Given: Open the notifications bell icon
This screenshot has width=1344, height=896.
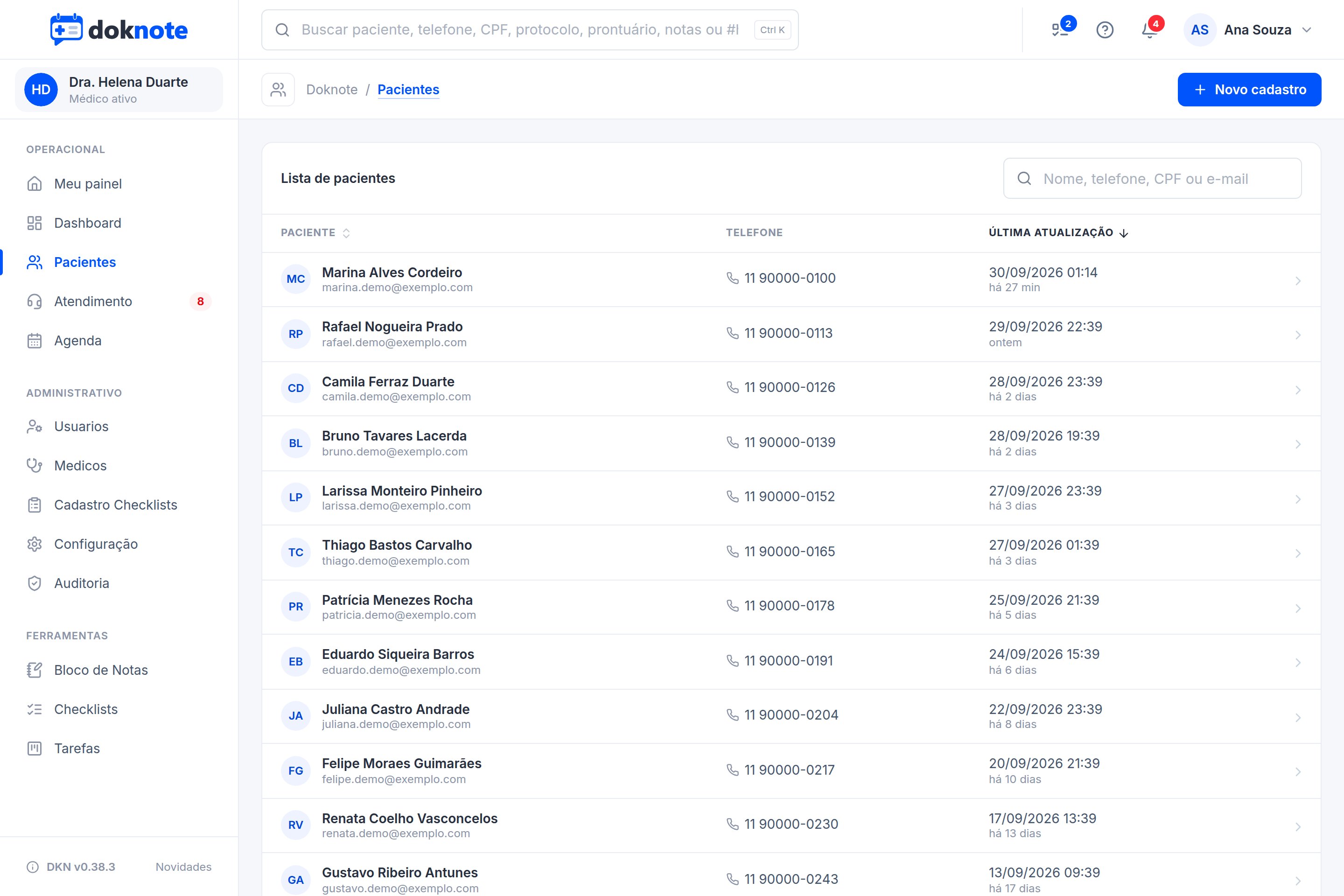Looking at the screenshot, I should coord(1150,30).
